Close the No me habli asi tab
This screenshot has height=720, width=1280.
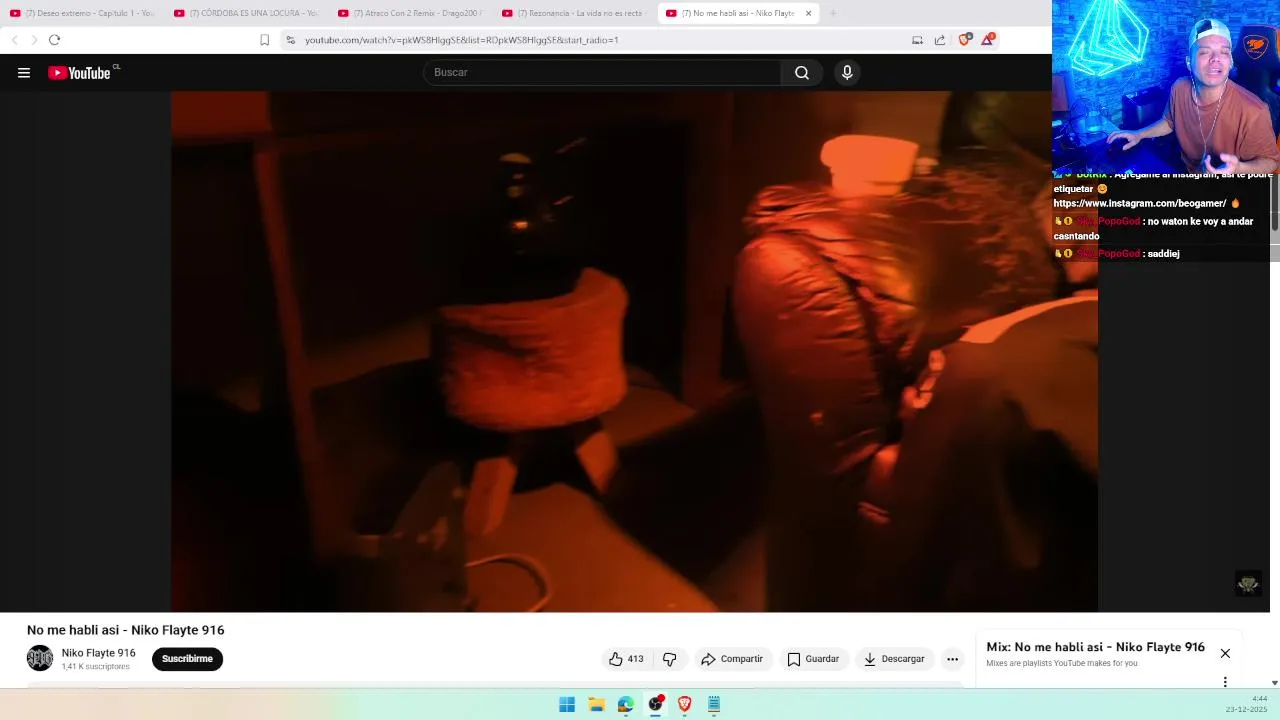[808, 13]
